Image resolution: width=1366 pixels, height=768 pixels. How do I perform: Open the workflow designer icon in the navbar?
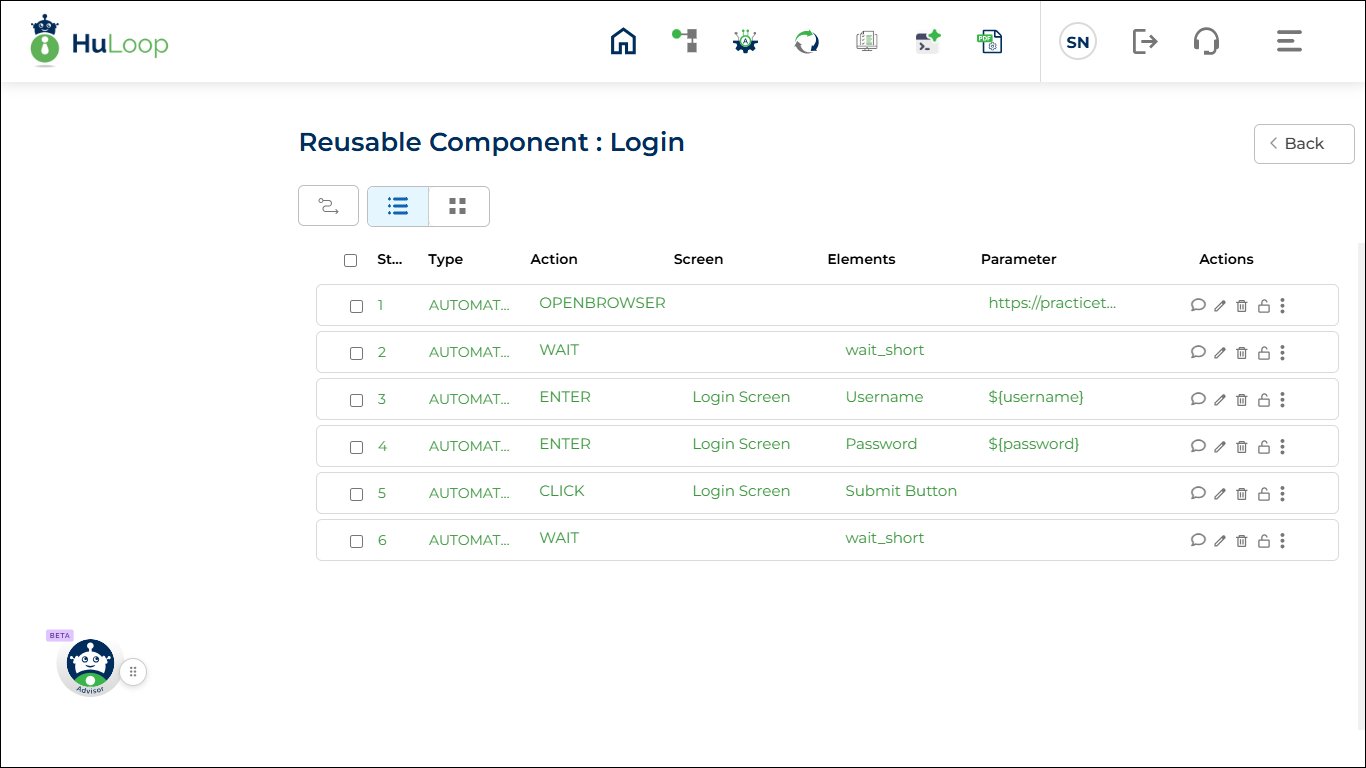(684, 41)
